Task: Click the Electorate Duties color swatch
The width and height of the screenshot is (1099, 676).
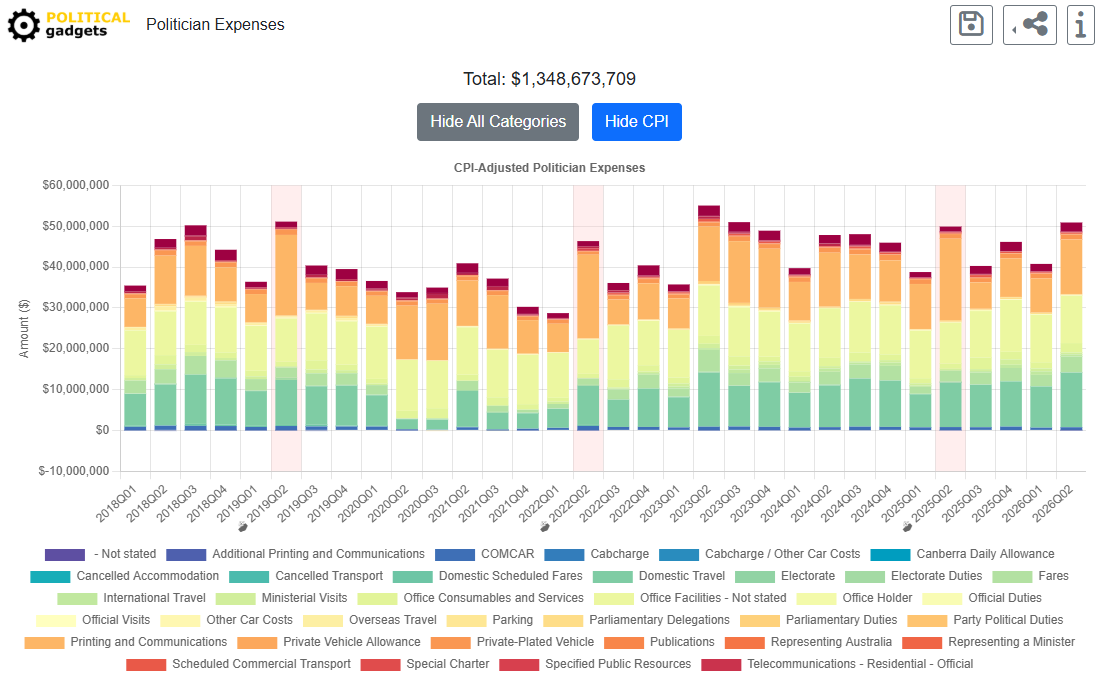Action: [x=865, y=576]
